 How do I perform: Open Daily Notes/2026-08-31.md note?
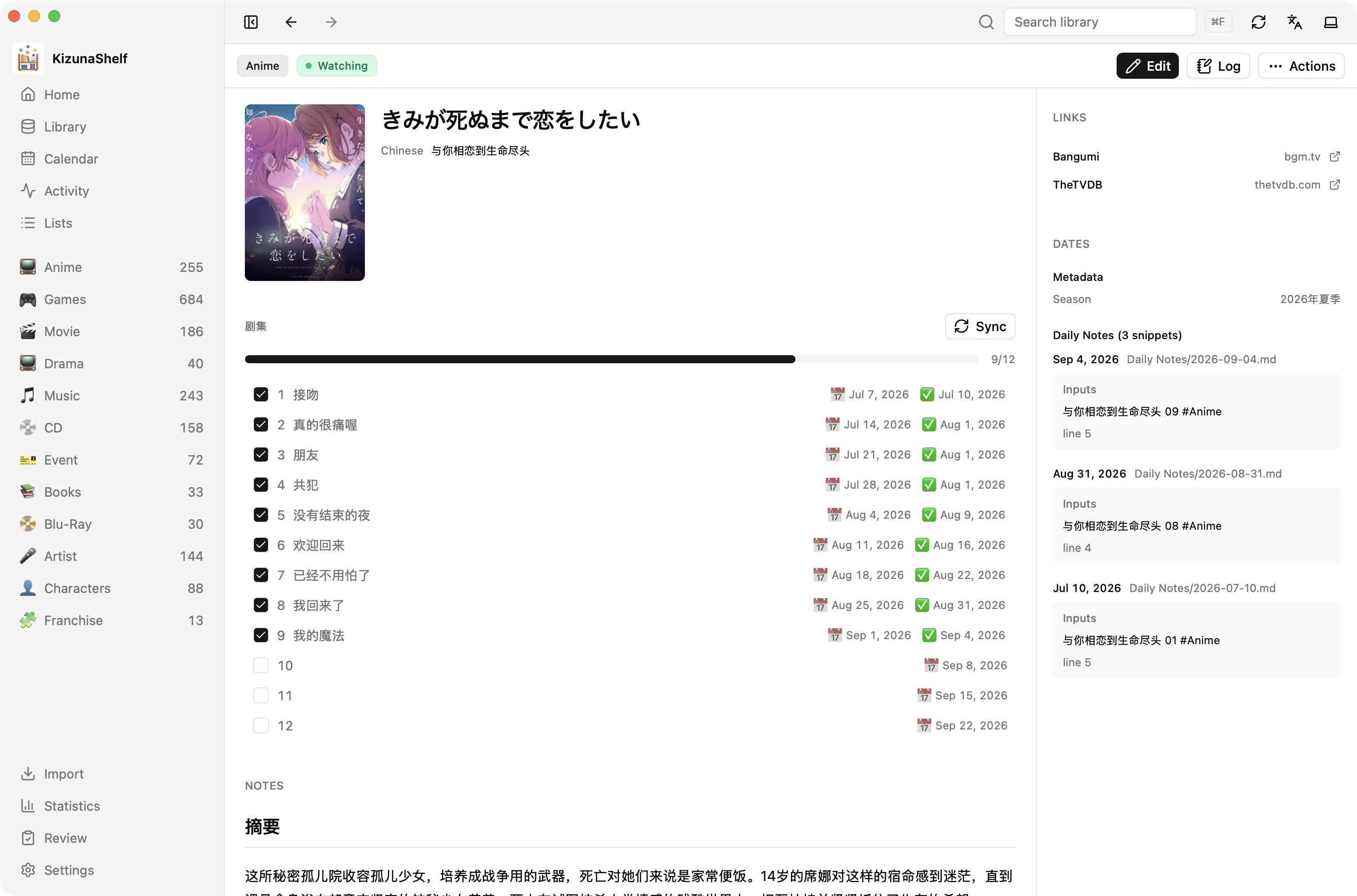(1207, 474)
